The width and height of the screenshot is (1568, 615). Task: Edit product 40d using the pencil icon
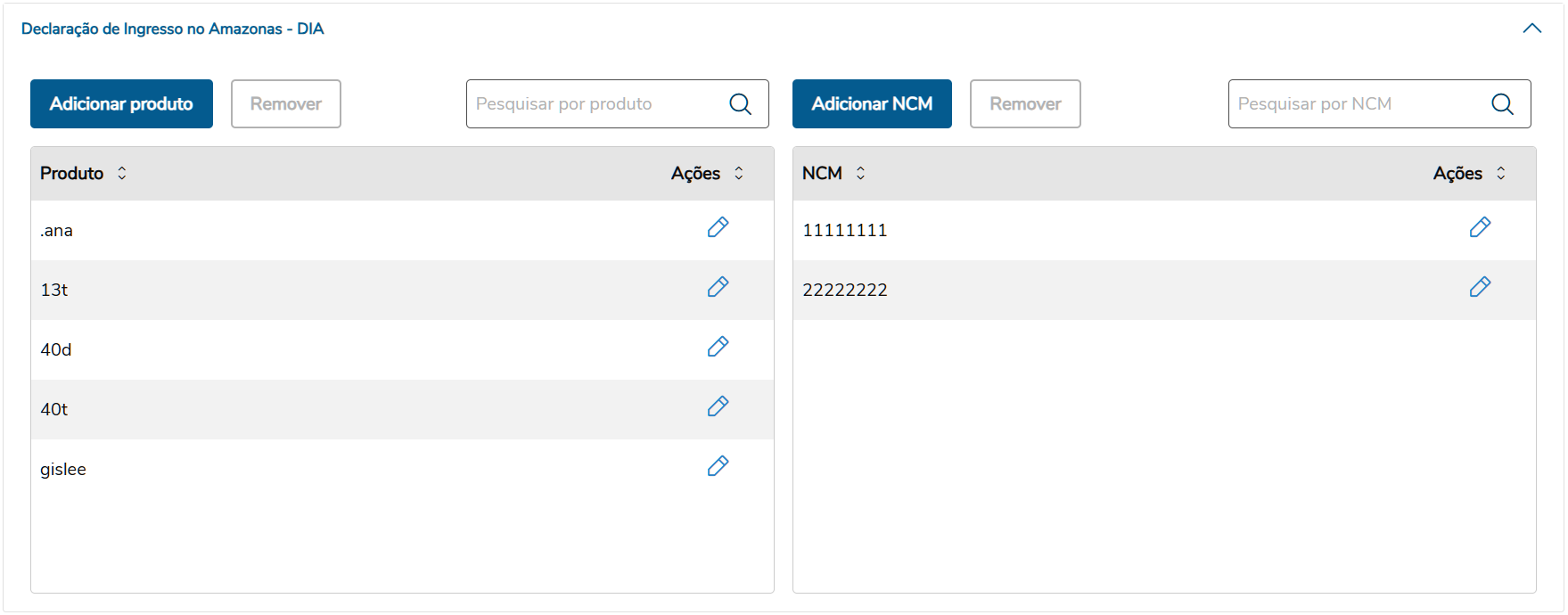pyautogui.click(x=718, y=347)
